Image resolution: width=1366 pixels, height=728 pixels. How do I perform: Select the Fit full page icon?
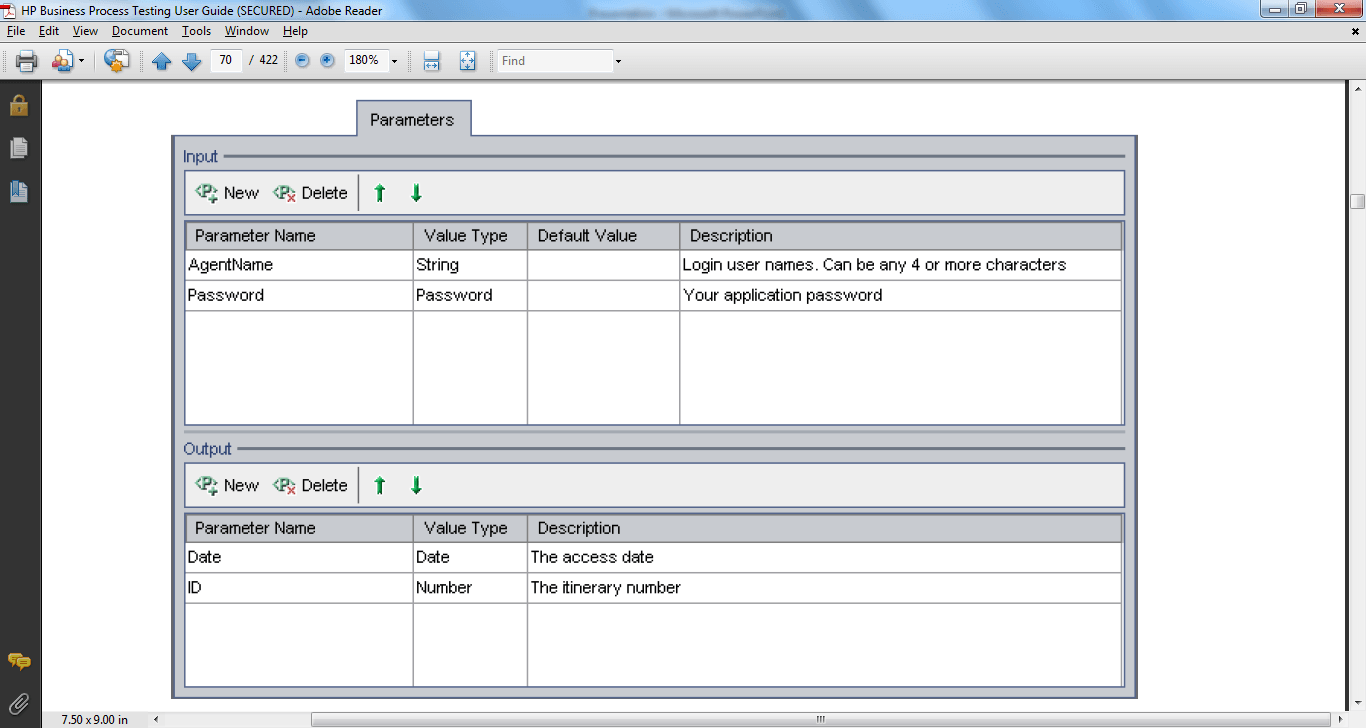tap(467, 61)
